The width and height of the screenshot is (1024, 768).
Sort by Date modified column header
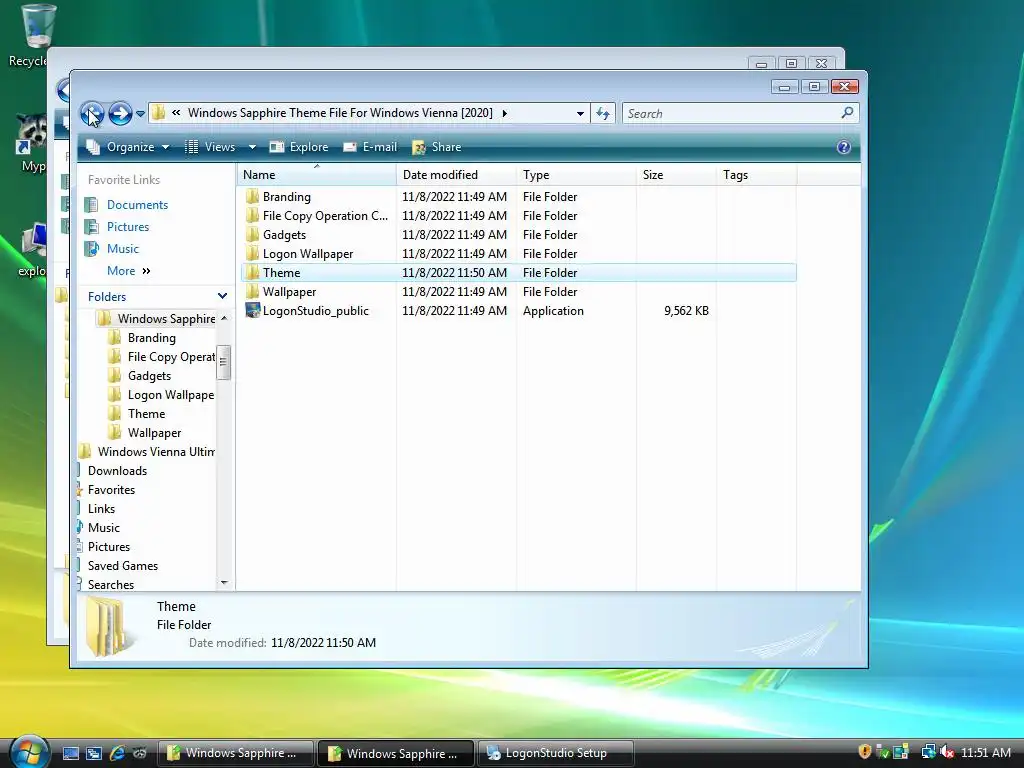[456, 174]
